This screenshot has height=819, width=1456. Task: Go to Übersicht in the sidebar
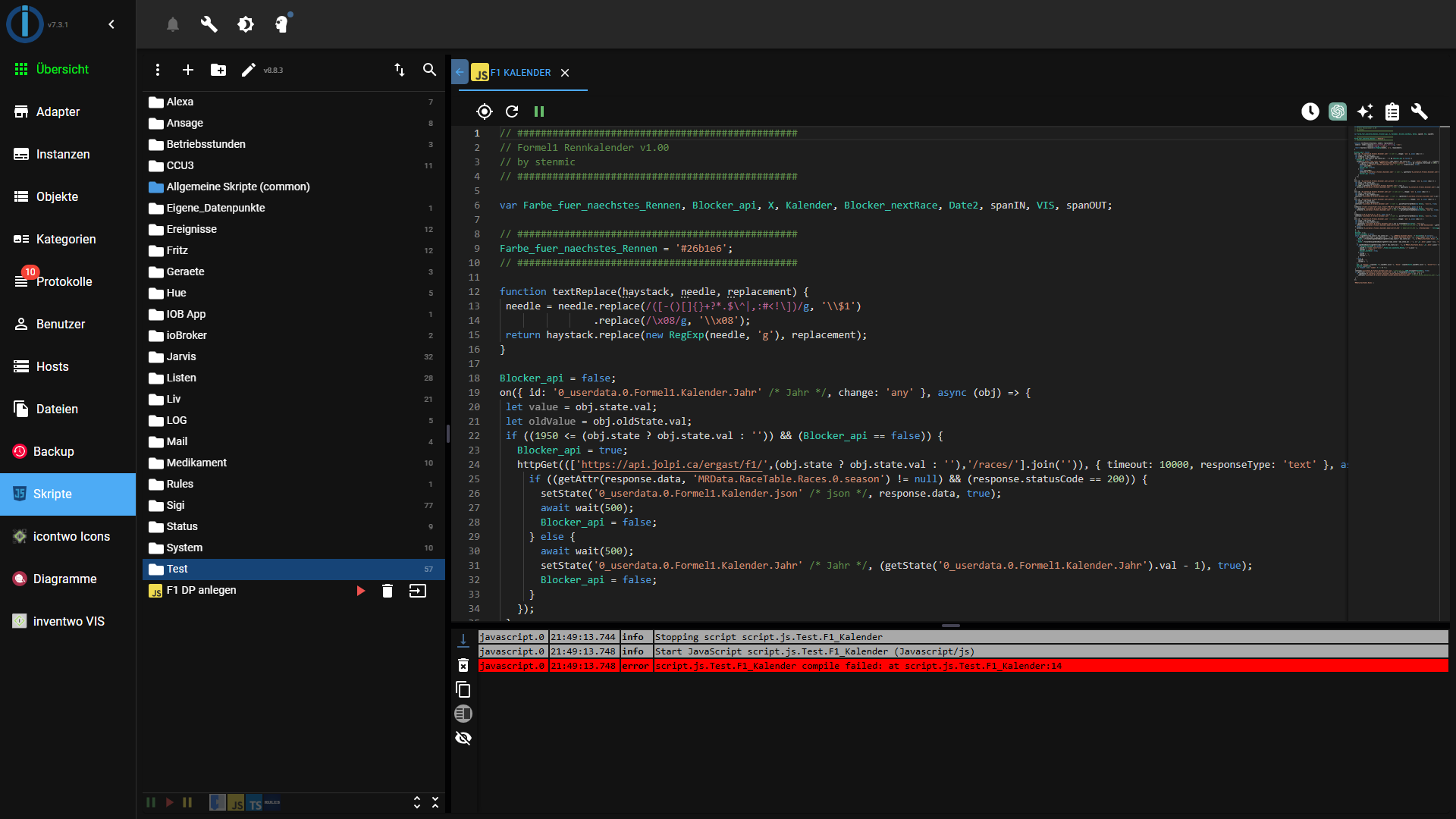68,69
